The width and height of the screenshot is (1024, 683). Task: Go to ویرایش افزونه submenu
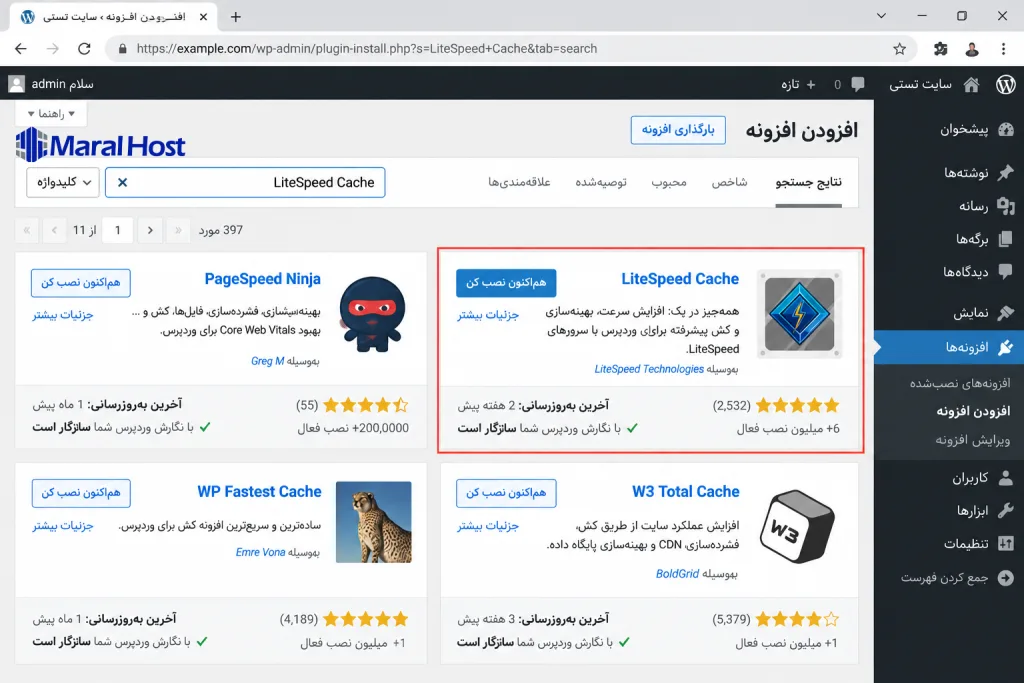(x=972, y=440)
